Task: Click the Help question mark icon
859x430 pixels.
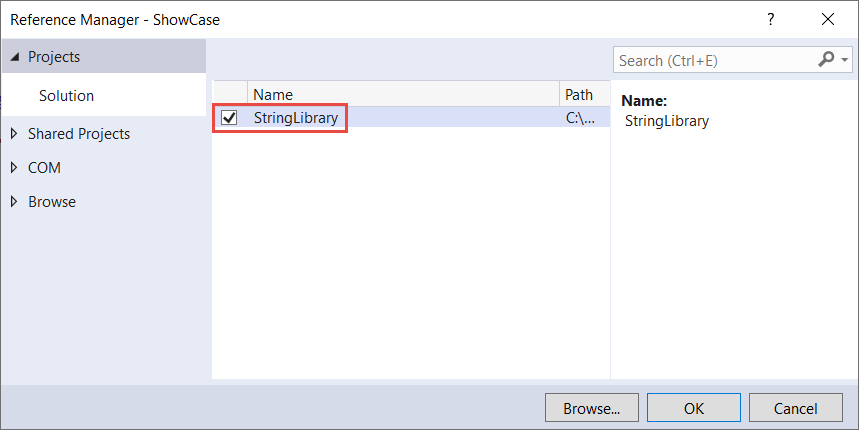Action: (770, 19)
